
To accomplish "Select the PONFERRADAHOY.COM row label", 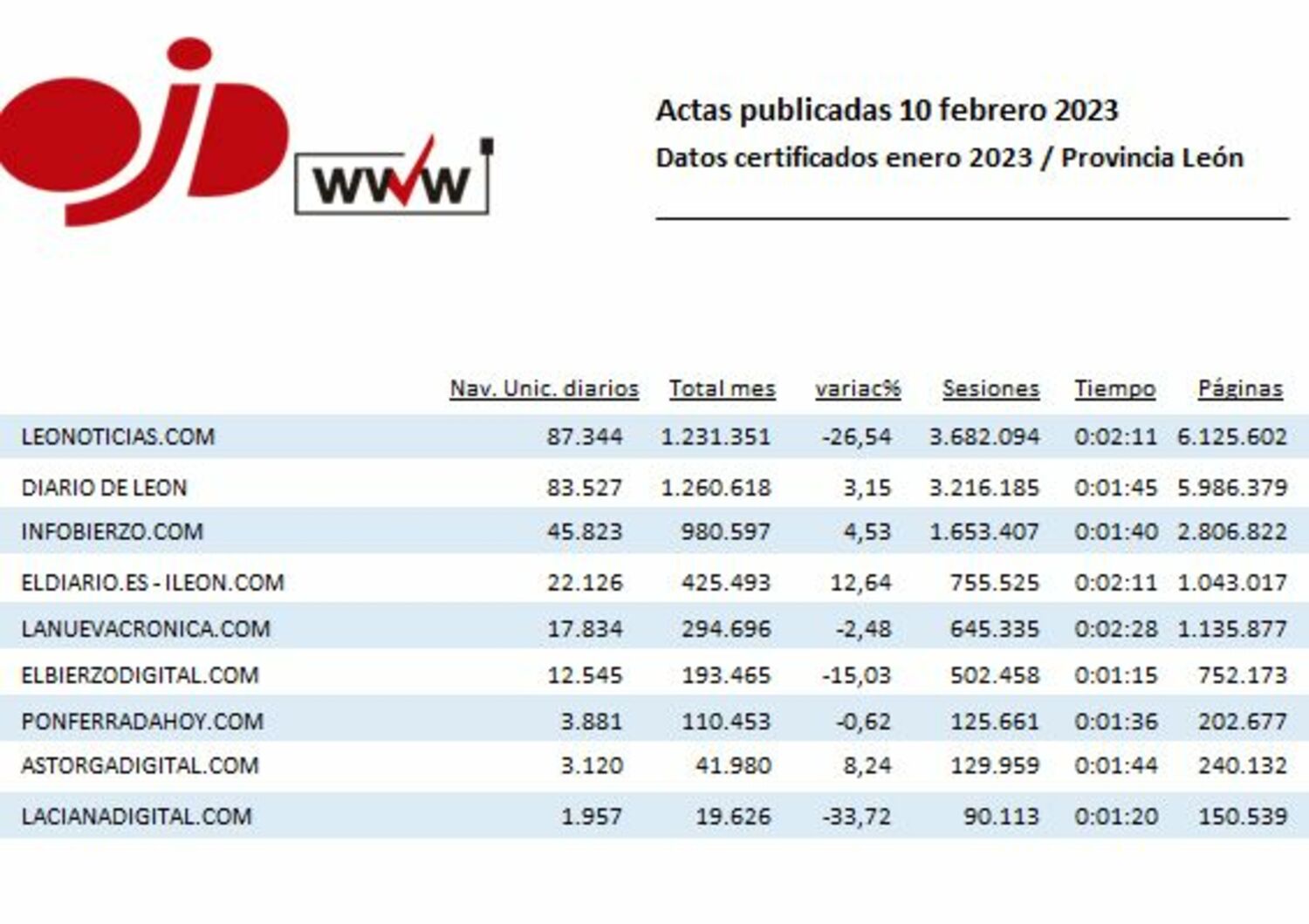I will tap(142, 722).
